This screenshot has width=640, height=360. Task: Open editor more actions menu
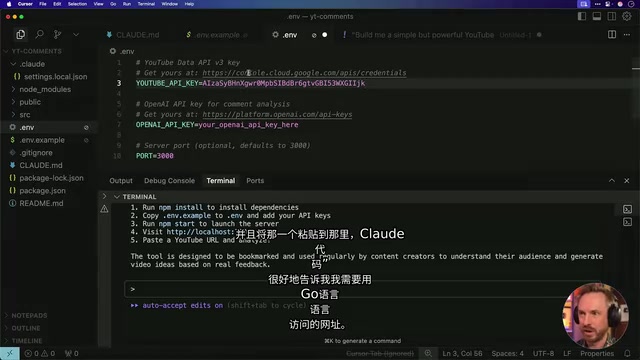(627, 35)
